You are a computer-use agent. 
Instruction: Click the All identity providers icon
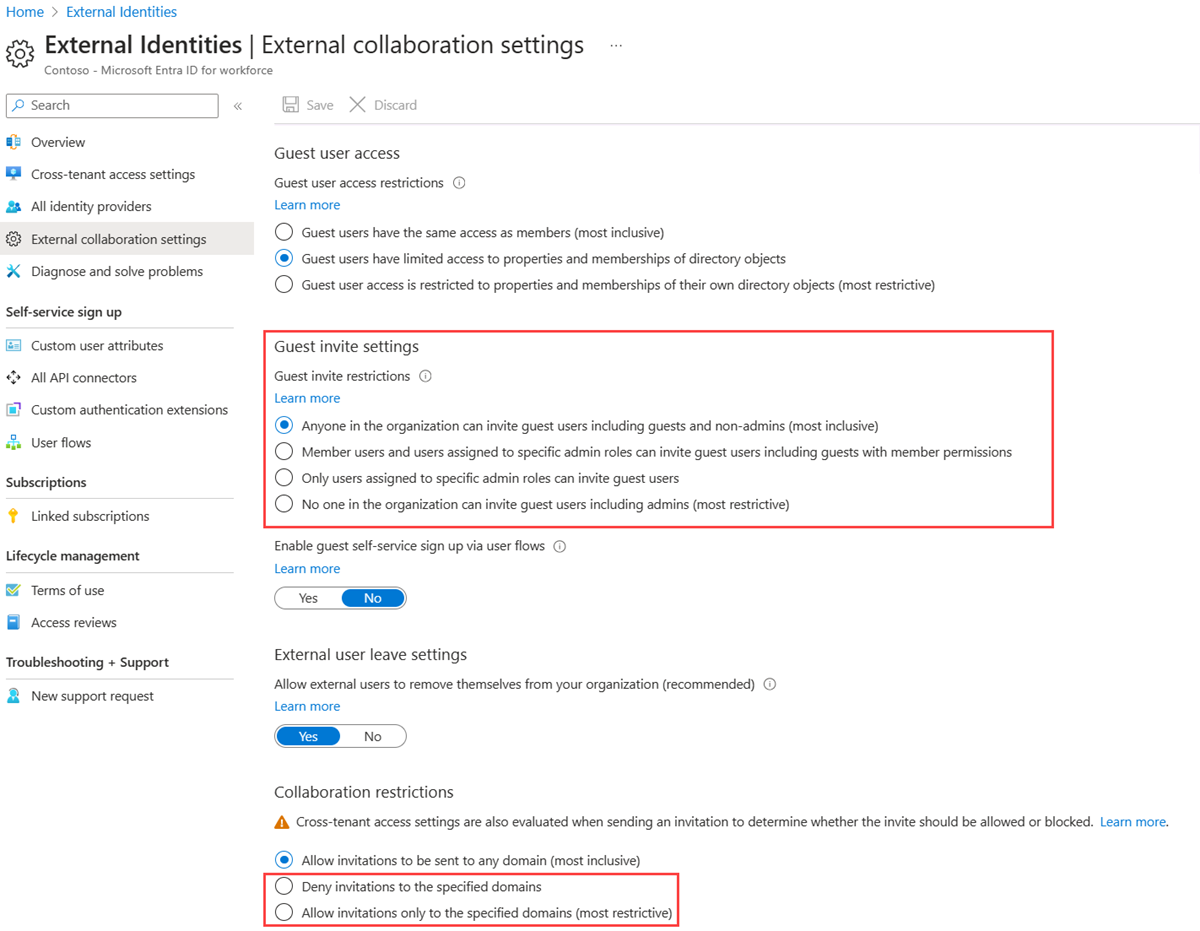[x=14, y=206]
